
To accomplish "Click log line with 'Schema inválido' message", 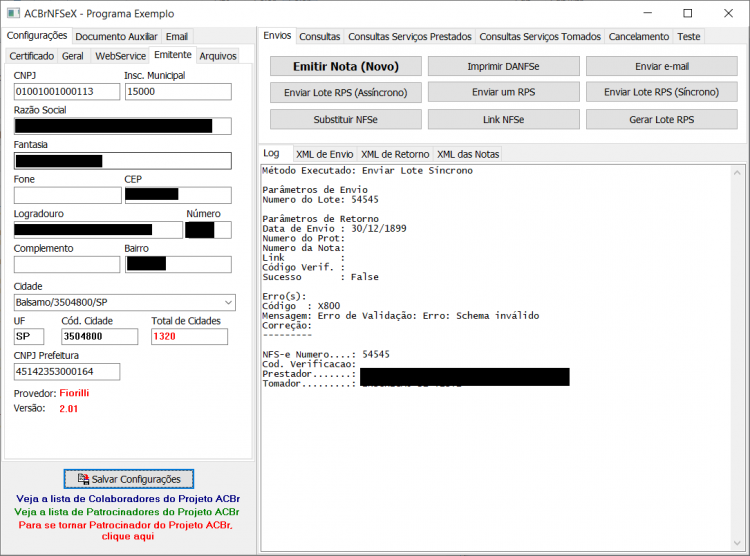I will 401,316.
